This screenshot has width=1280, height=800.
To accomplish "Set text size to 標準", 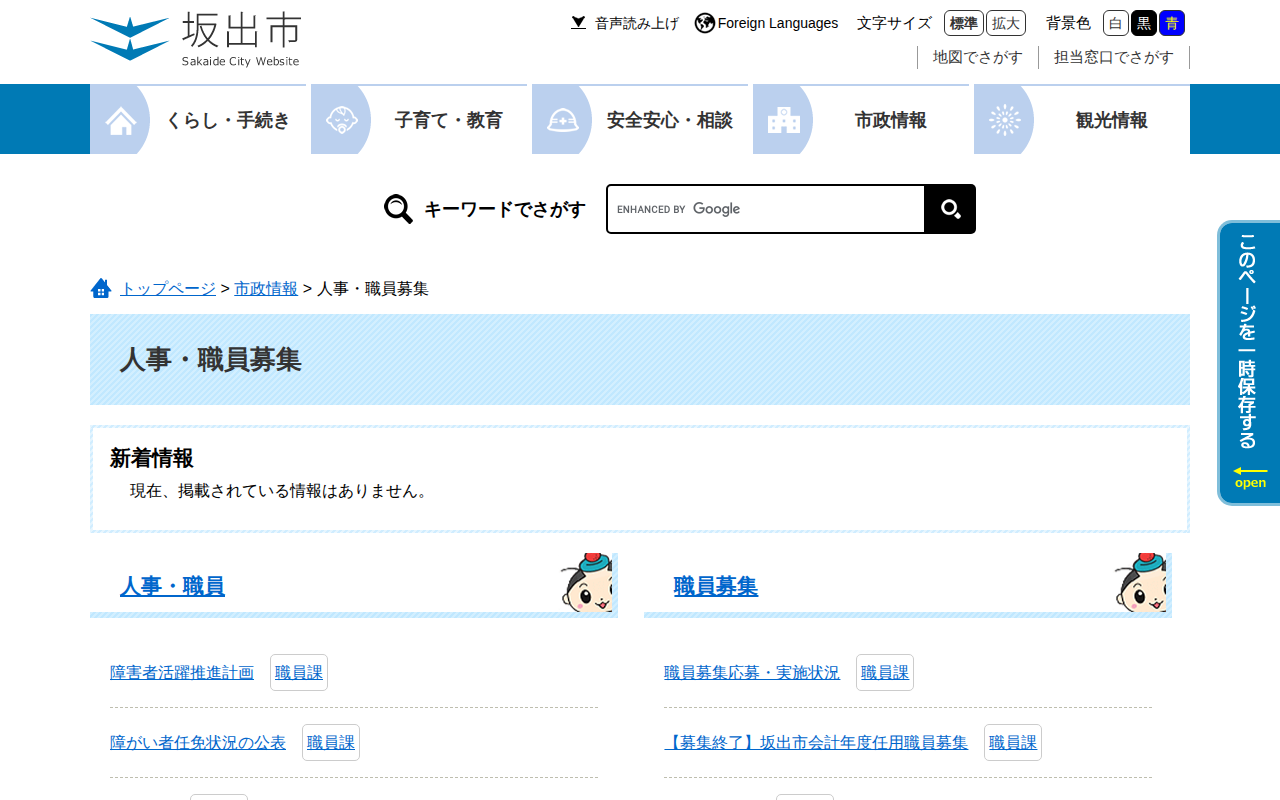I will (964, 23).
